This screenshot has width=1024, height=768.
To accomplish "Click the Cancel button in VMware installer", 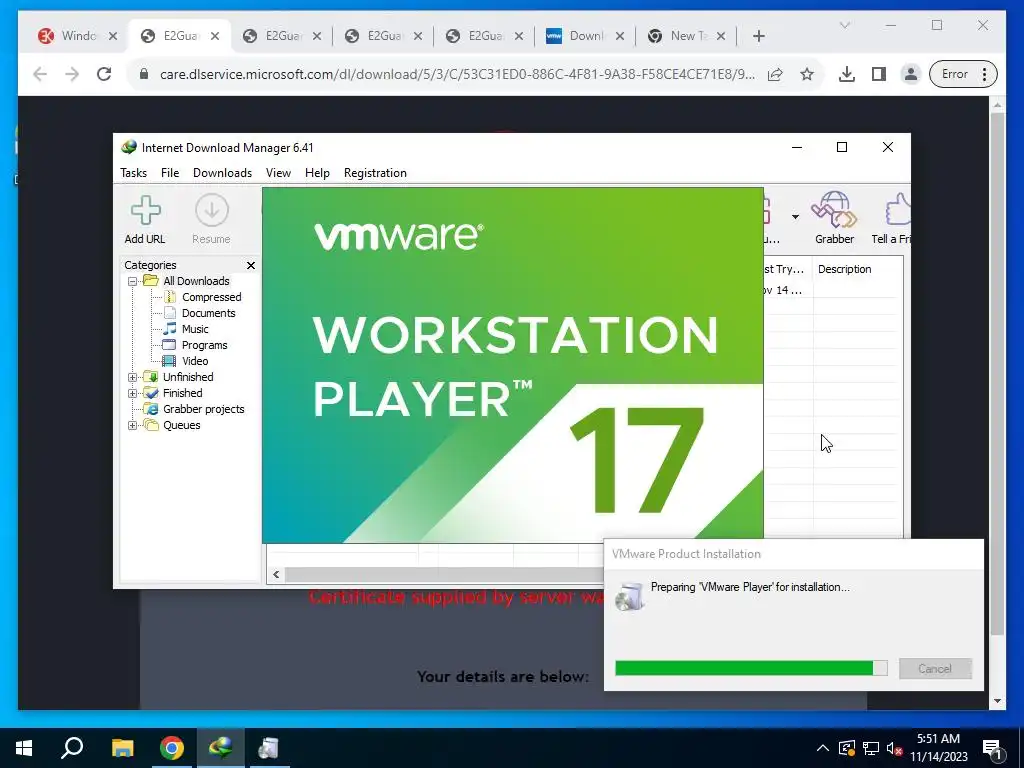I will click(x=935, y=669).
